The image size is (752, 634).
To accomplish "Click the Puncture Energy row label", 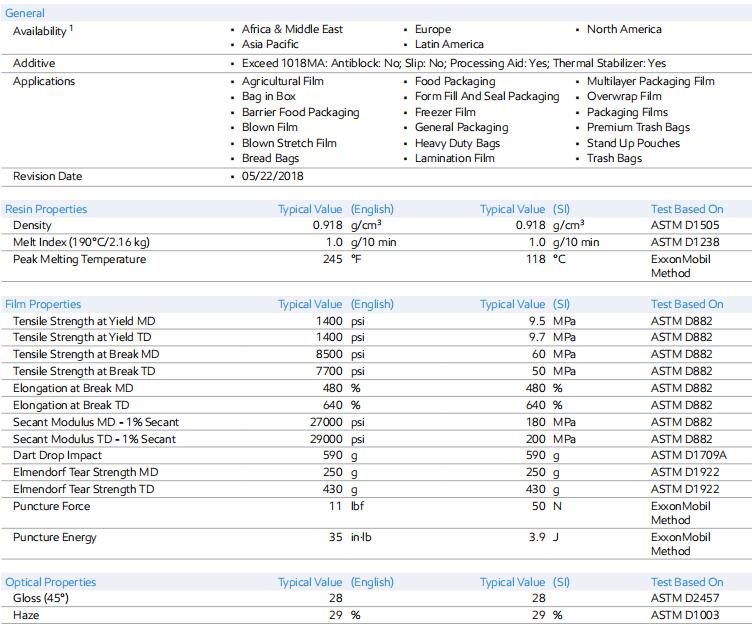I will tap(55, 538).
